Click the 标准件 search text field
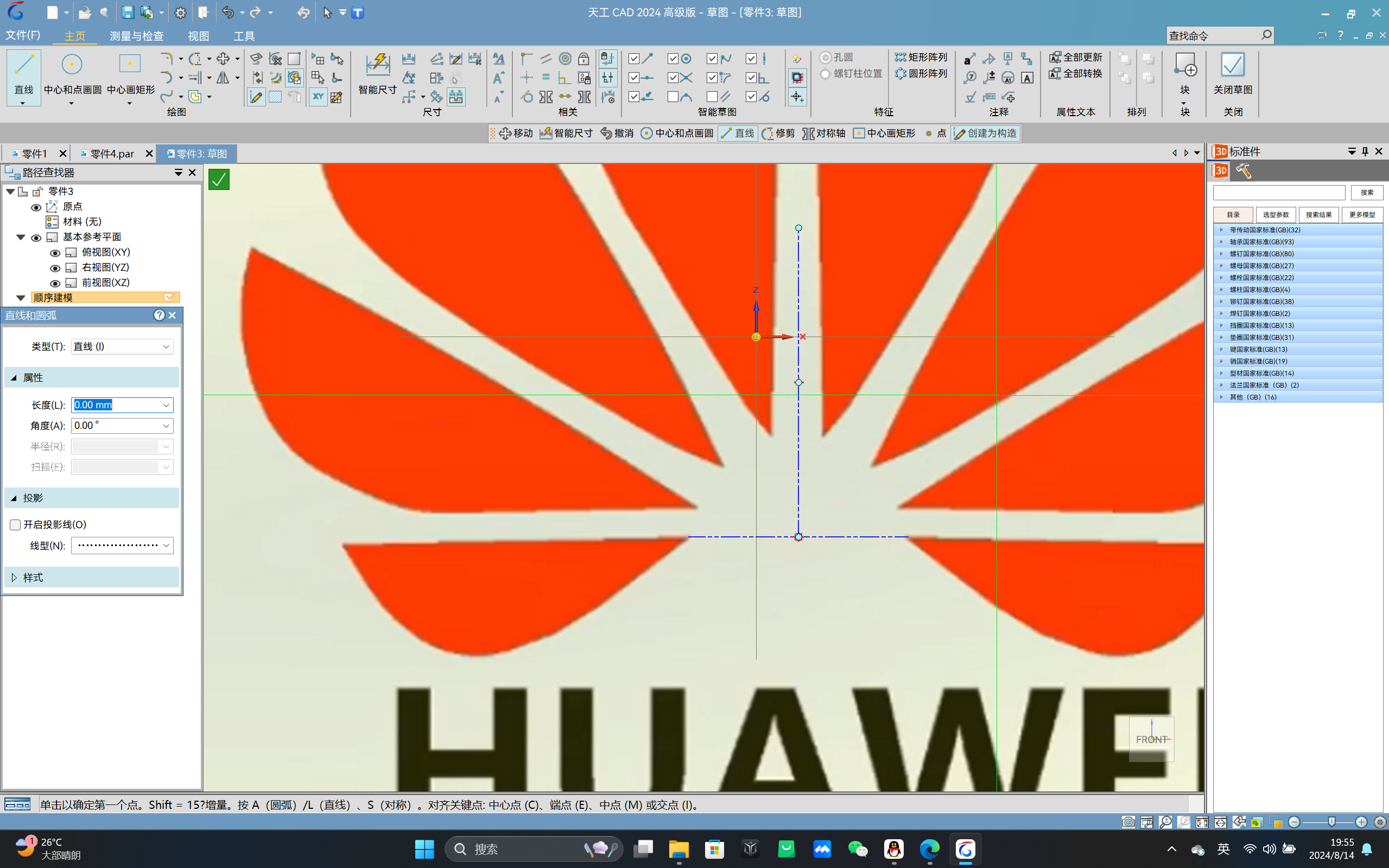1389x868 pixels. (x=1279, y=192)
